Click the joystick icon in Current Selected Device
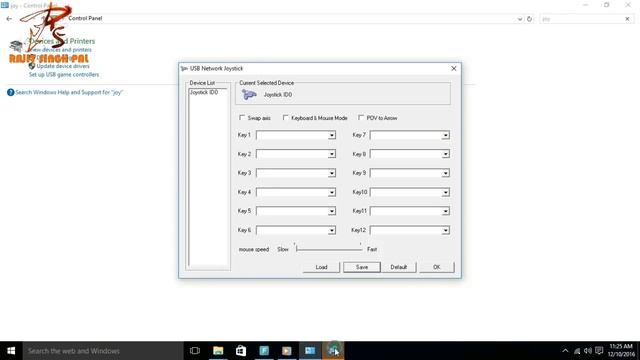The height and width of the screenshot is (360, 640). coord(249,95)
